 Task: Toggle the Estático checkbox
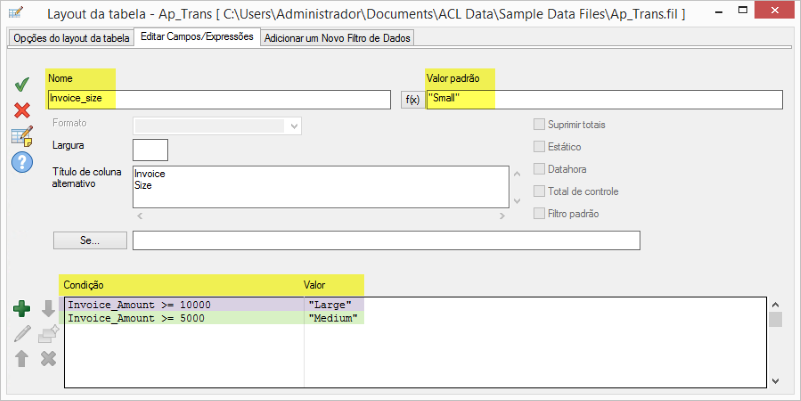coord(540,147)
